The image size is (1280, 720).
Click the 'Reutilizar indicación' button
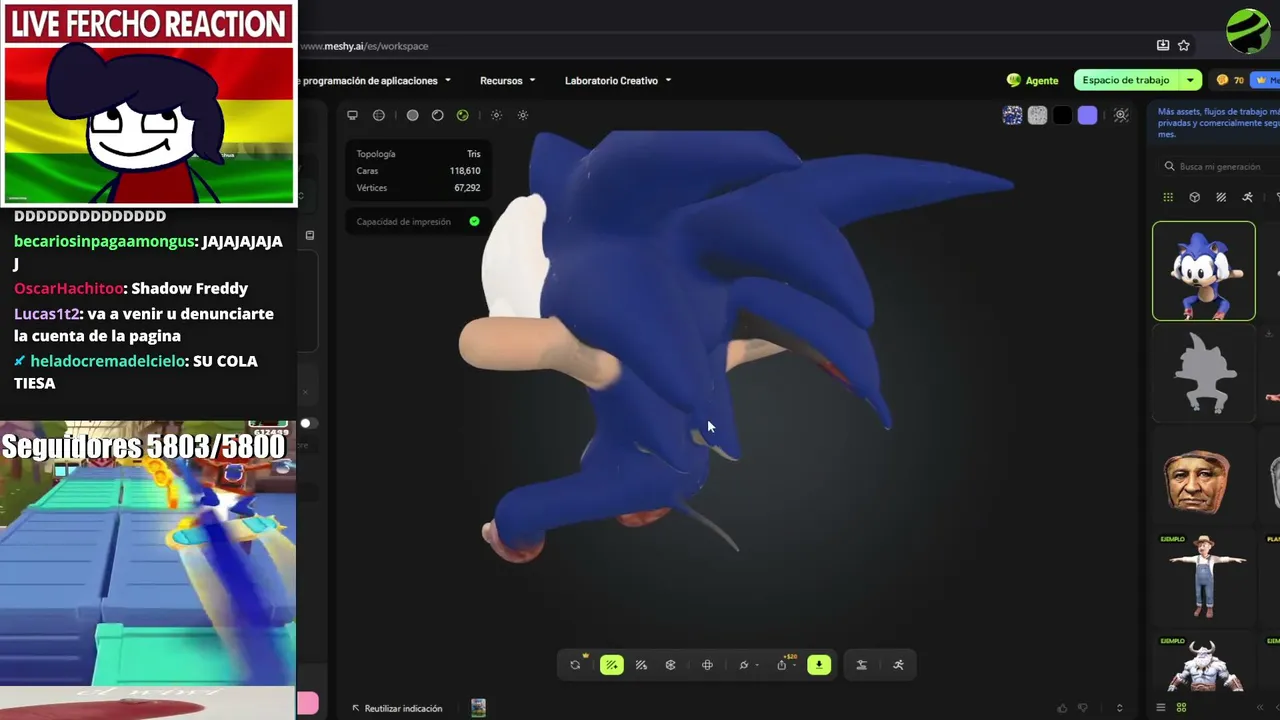396,708
